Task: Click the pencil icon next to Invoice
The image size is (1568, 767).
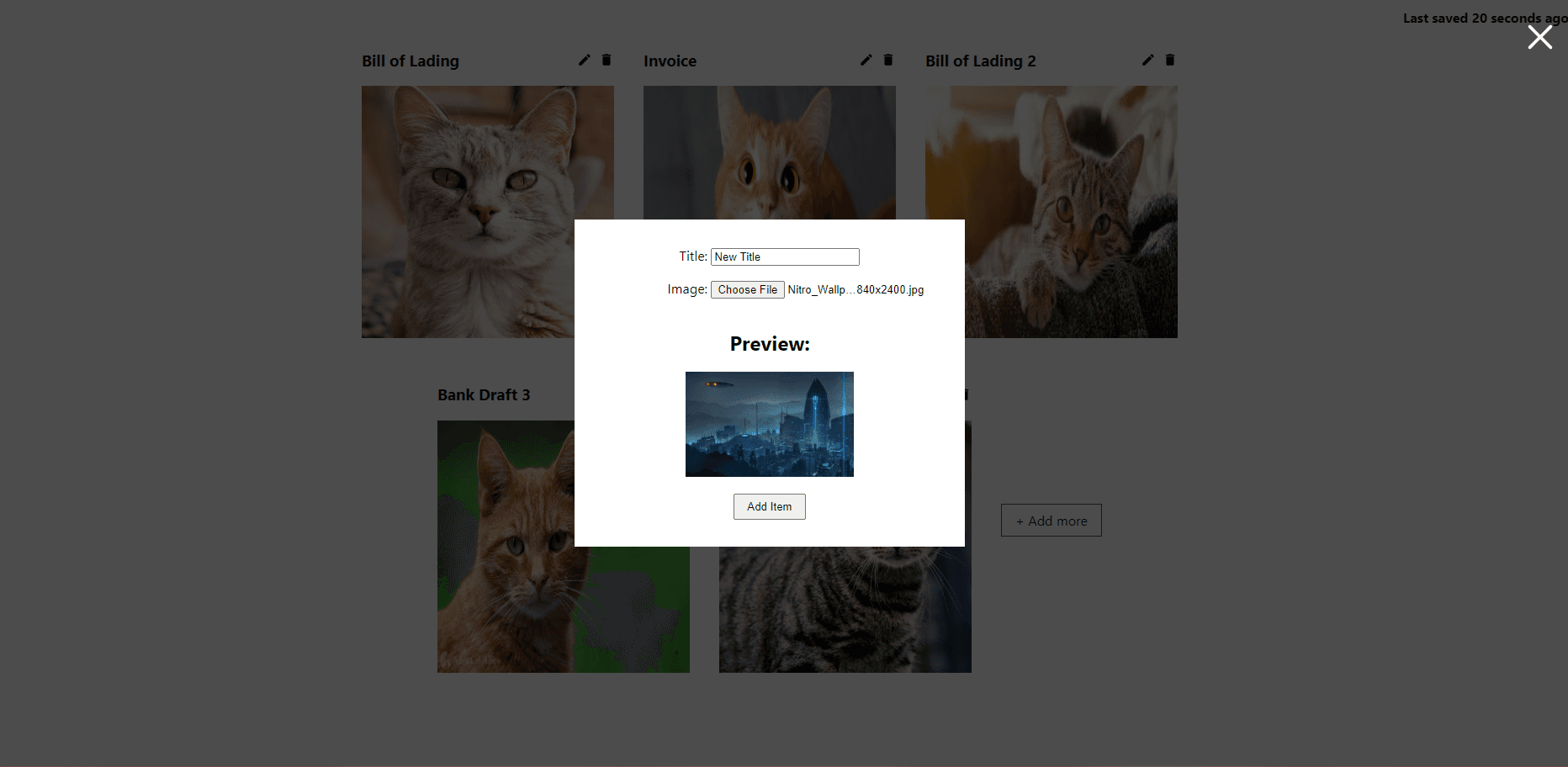Action: point(866,60)
